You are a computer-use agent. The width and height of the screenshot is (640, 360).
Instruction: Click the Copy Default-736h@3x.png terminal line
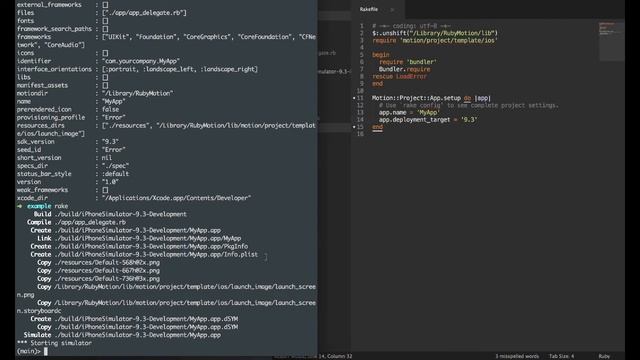(98, 279)
